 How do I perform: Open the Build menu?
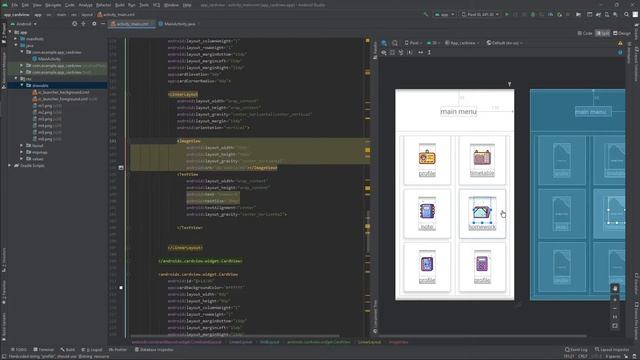click(x=120, y=5)
